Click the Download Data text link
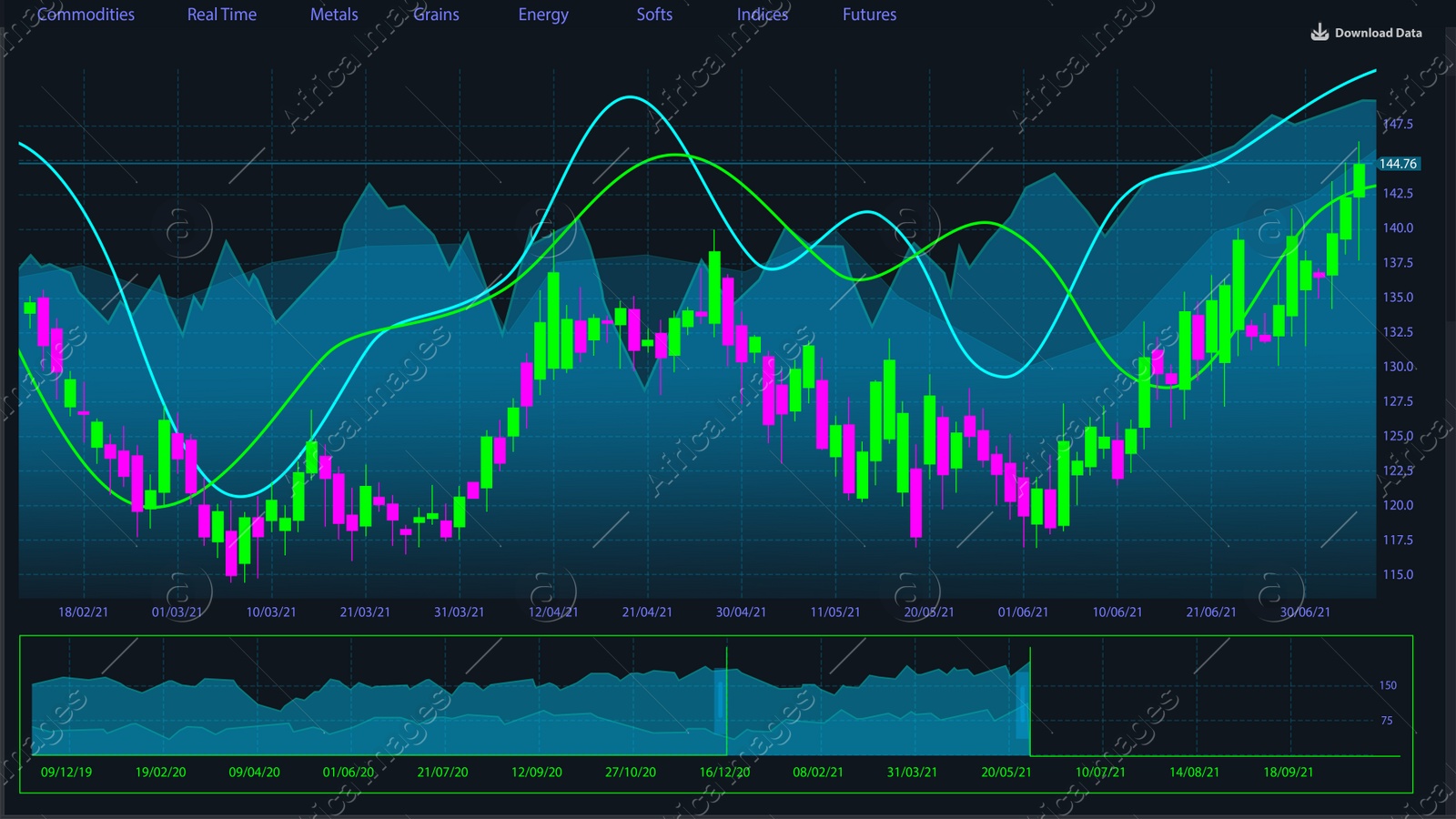Image resolution: width=1456 pixels, height=819 pixels. 1378,33
